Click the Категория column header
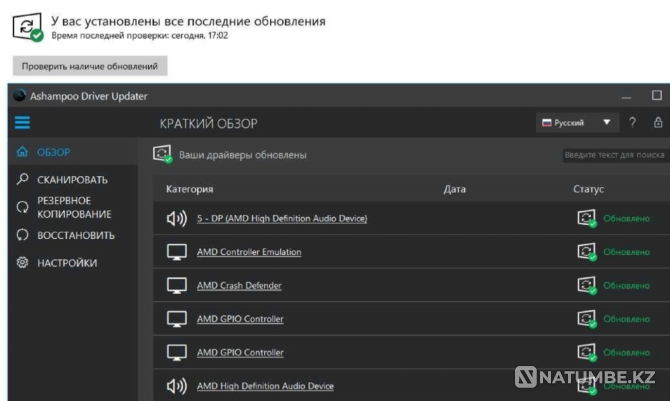 (189, 189)
